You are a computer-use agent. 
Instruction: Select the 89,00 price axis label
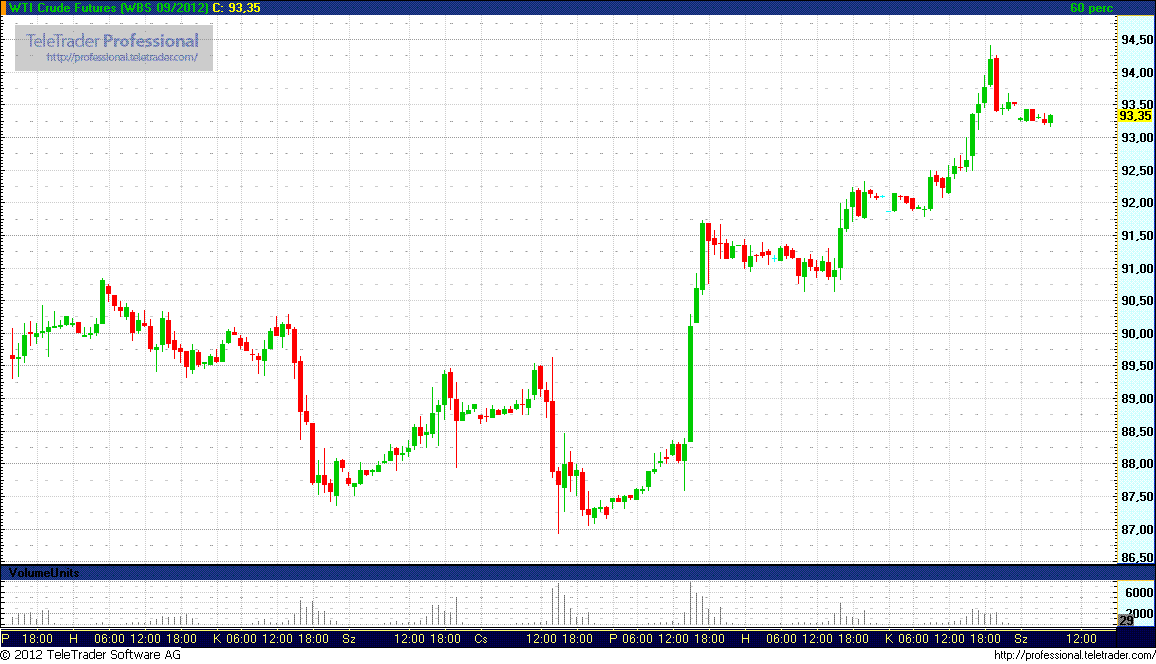click(x=1136, y=399)
